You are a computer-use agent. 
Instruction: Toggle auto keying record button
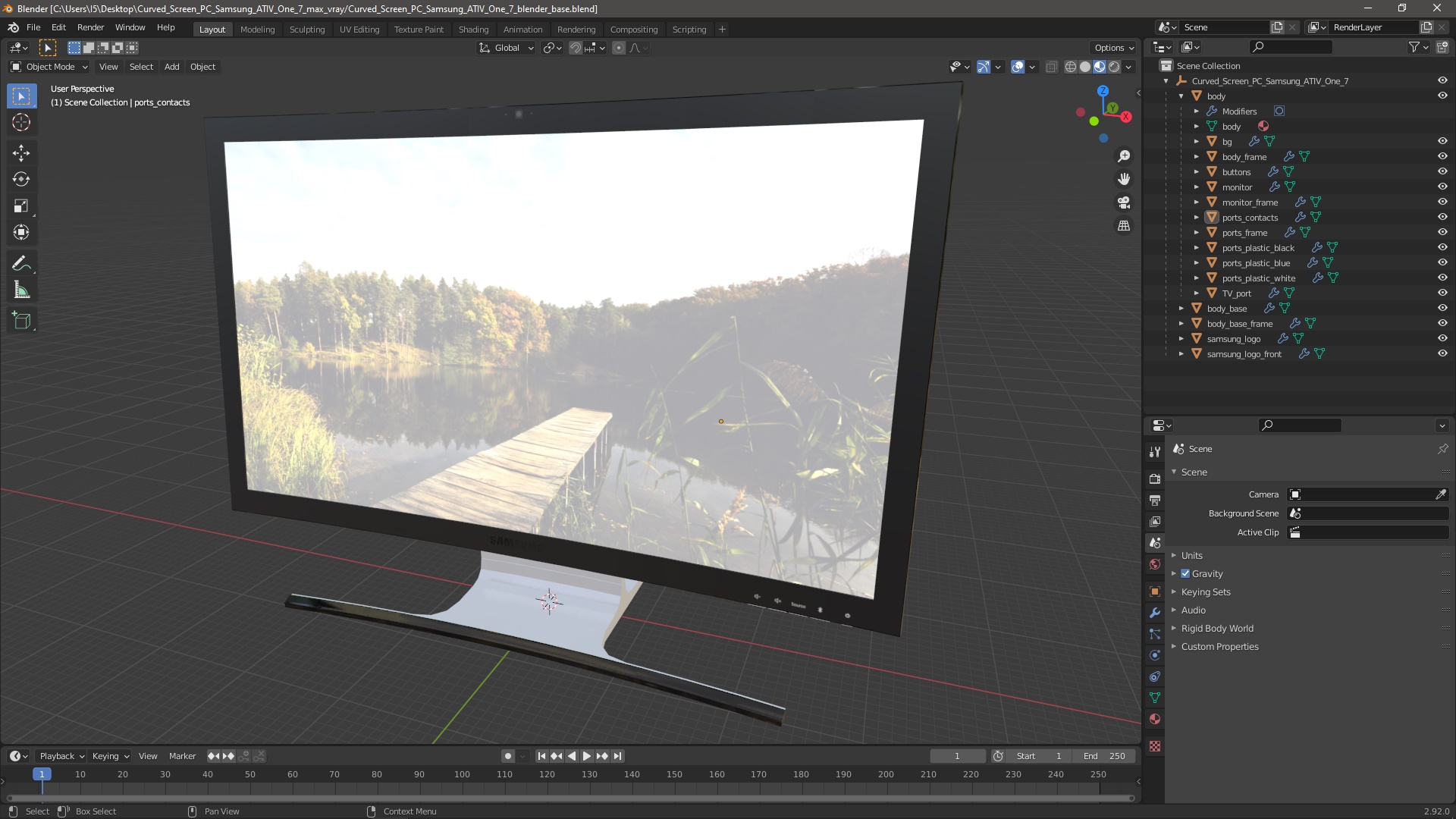(508, 756)
